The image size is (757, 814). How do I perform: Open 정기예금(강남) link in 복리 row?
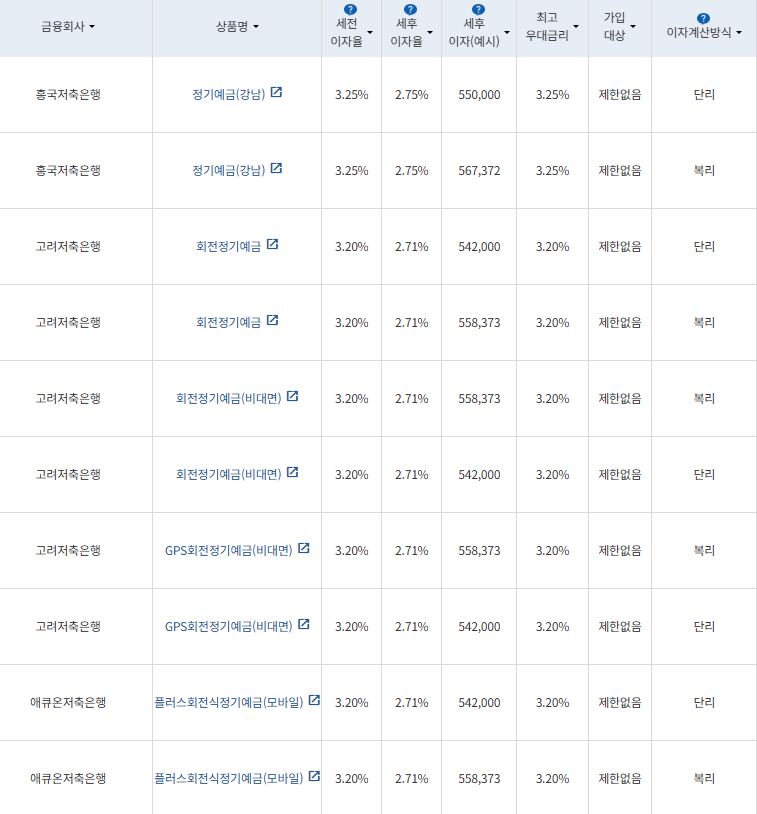tap(228, 170)
